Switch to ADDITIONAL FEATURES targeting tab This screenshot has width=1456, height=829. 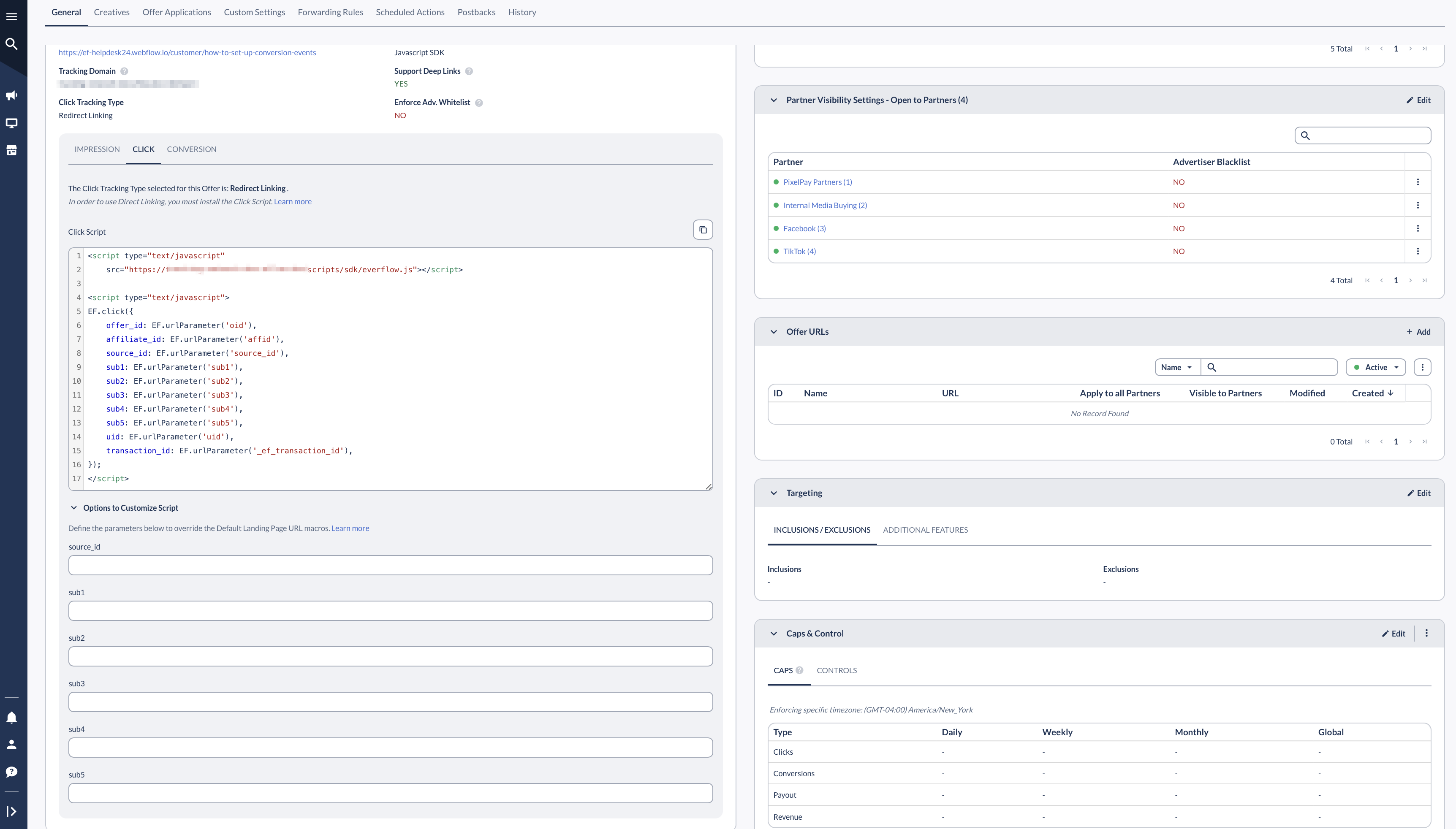point(925,530)
